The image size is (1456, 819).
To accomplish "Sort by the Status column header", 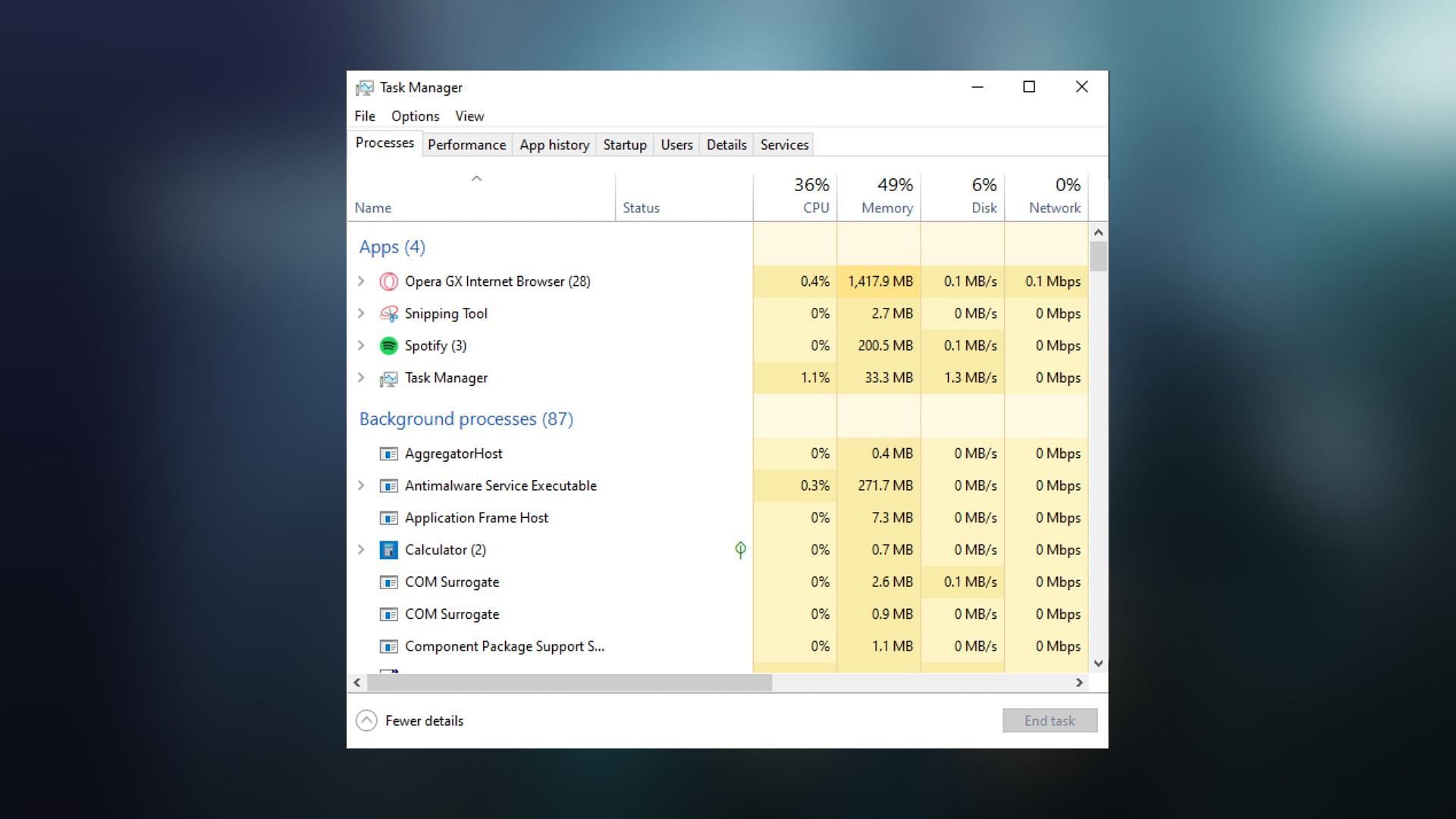I will tap(684, 197).
